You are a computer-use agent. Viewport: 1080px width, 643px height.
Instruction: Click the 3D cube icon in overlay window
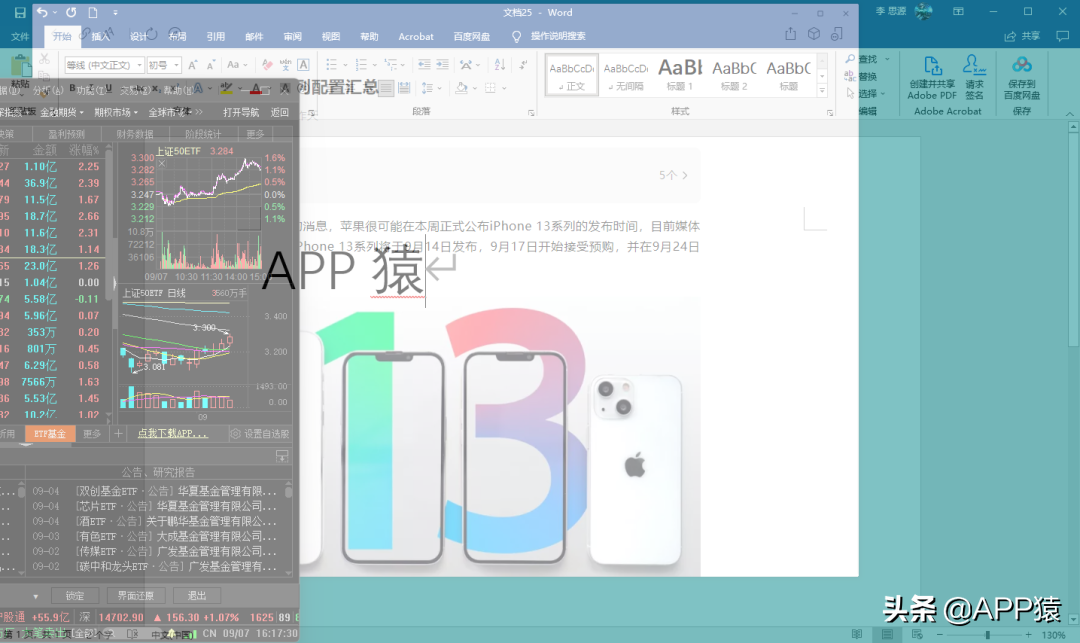point(814,34)
